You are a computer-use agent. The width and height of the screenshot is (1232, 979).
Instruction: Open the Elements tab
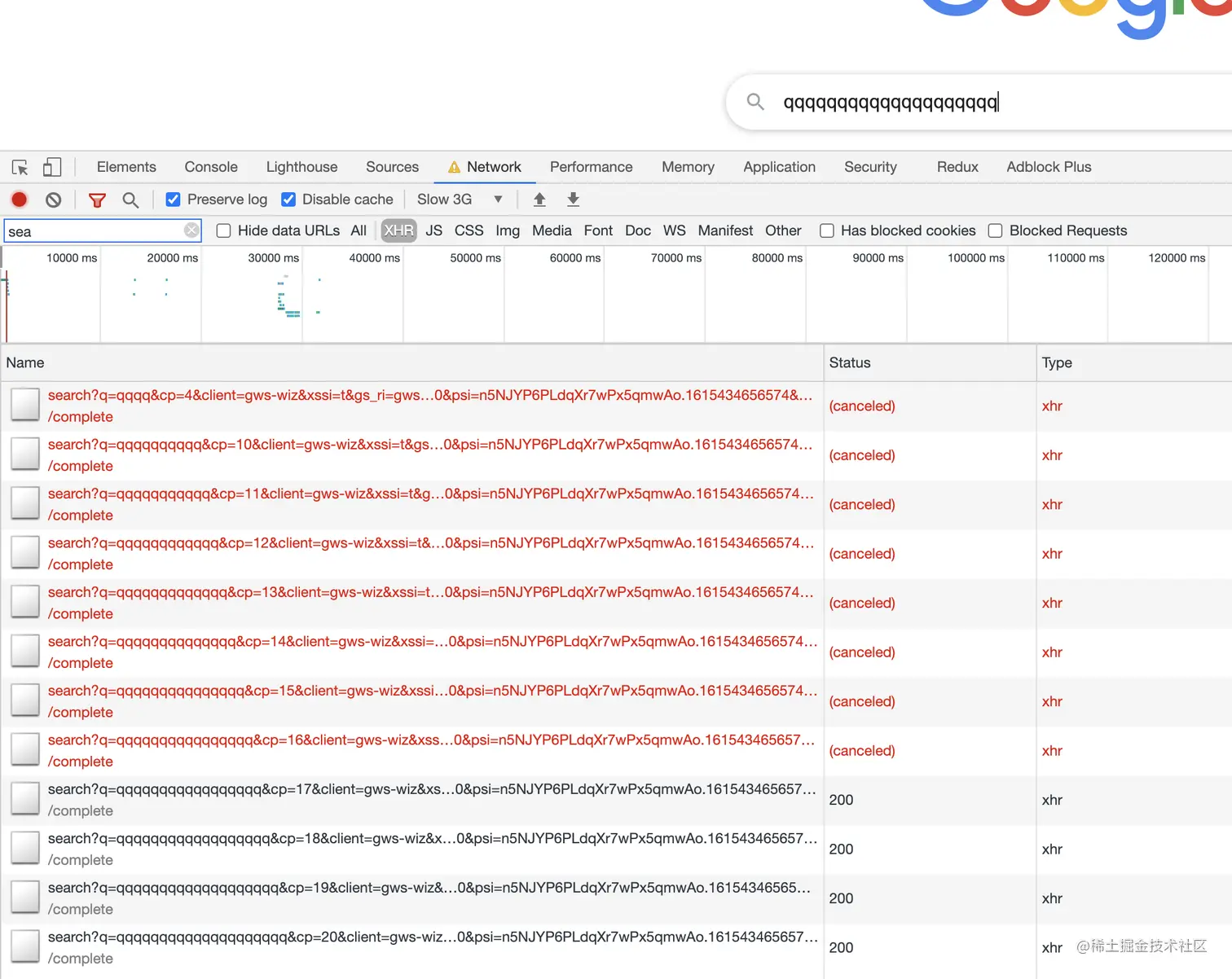(x=126, y=167)
